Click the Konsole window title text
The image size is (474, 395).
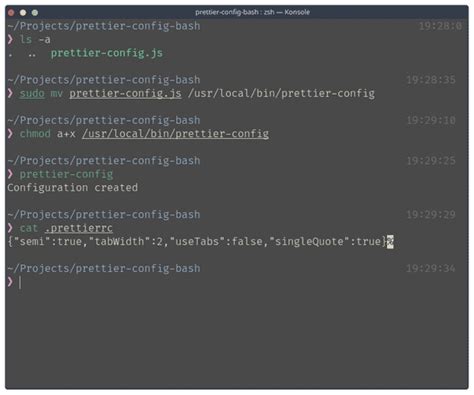(x=252, y=12)
